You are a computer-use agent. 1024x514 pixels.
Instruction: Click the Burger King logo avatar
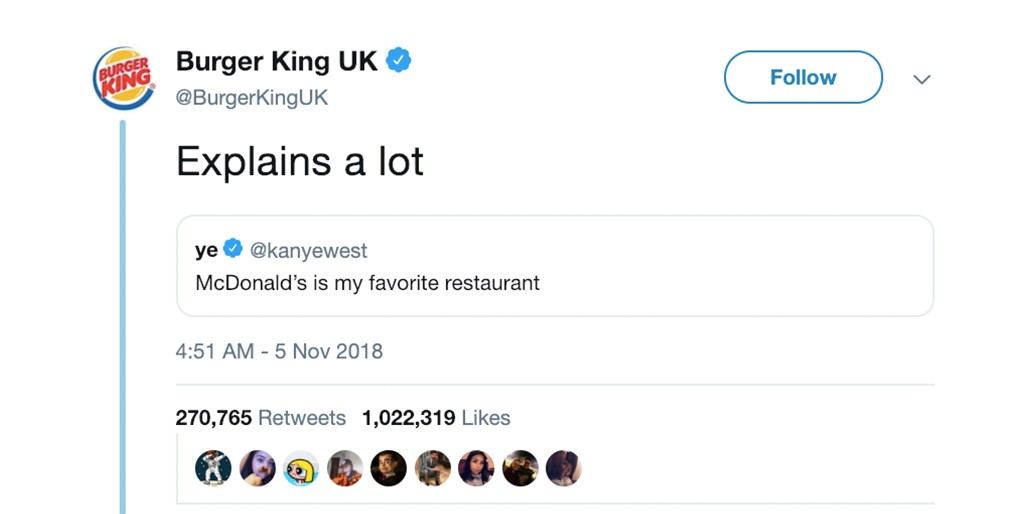124,78
